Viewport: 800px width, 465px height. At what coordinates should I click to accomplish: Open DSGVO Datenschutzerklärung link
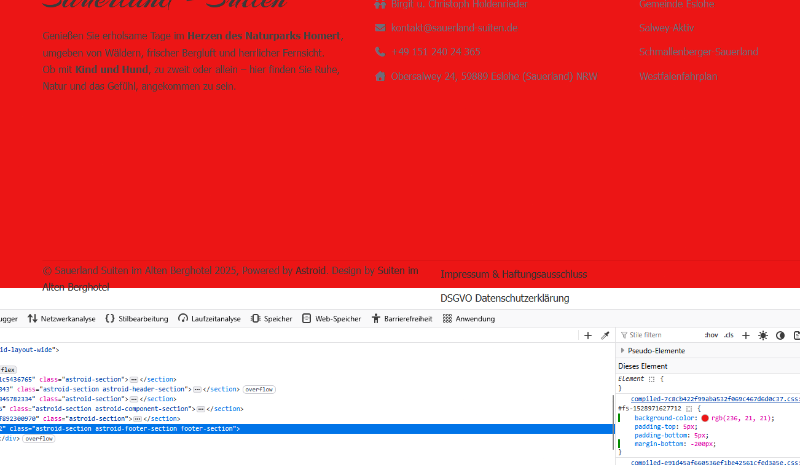click(x=504, y=299)
